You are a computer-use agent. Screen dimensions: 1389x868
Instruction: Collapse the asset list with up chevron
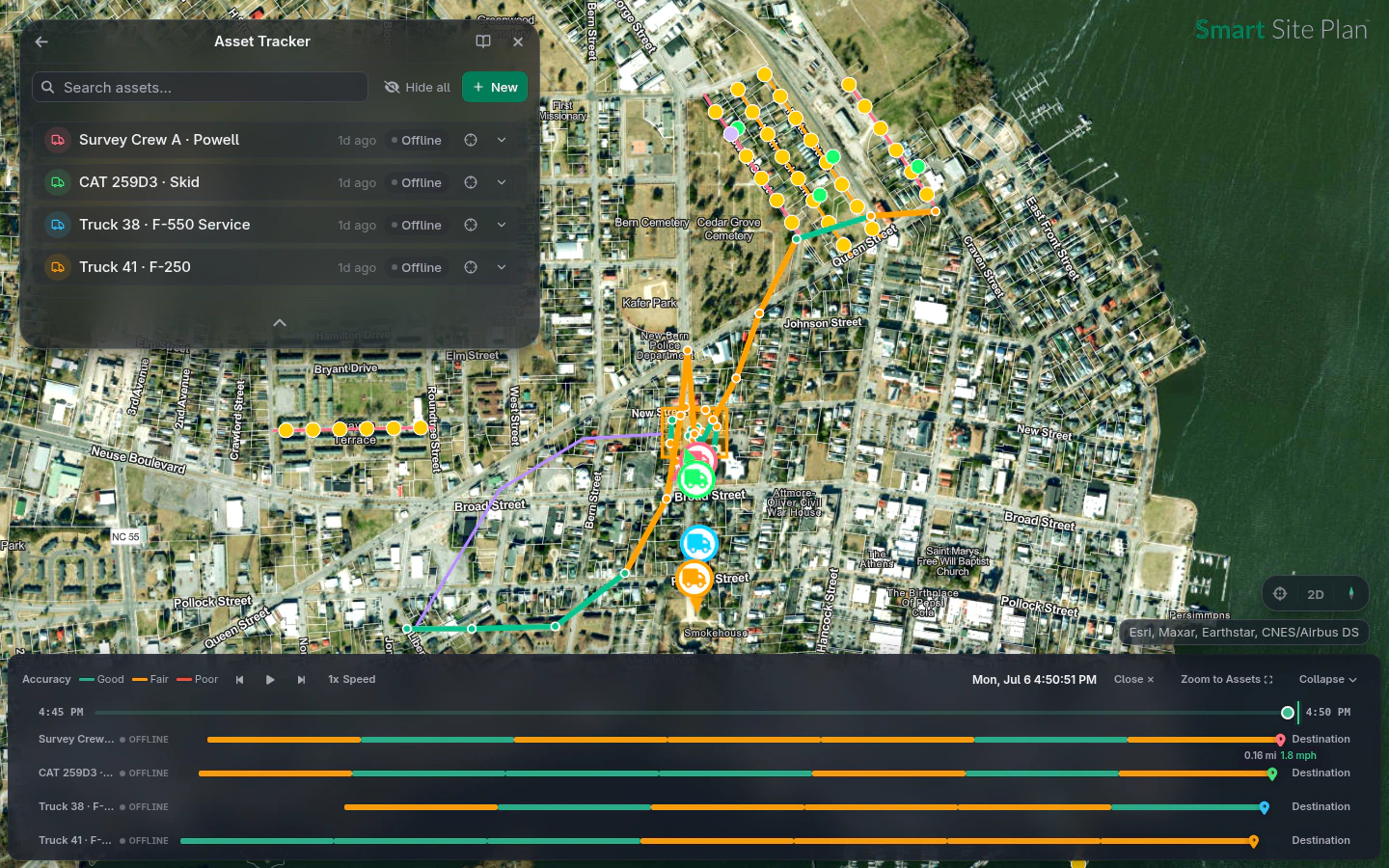(x=280, y=323)
